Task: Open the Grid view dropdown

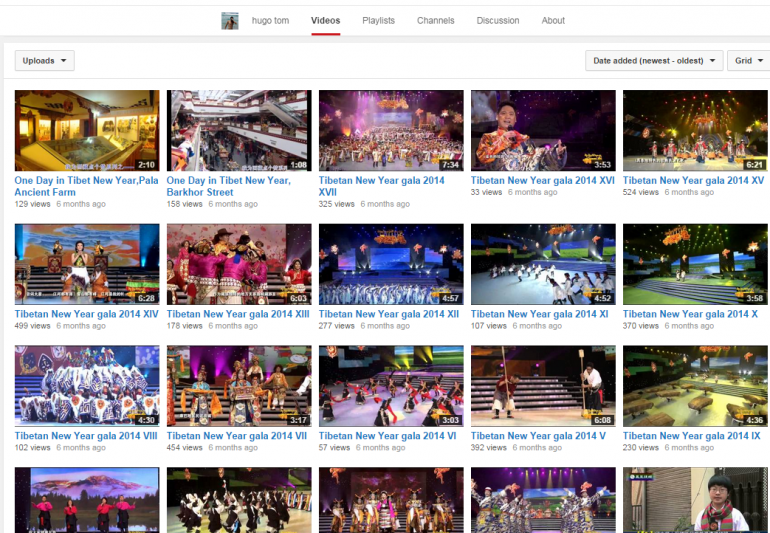Action: [749, 60]
